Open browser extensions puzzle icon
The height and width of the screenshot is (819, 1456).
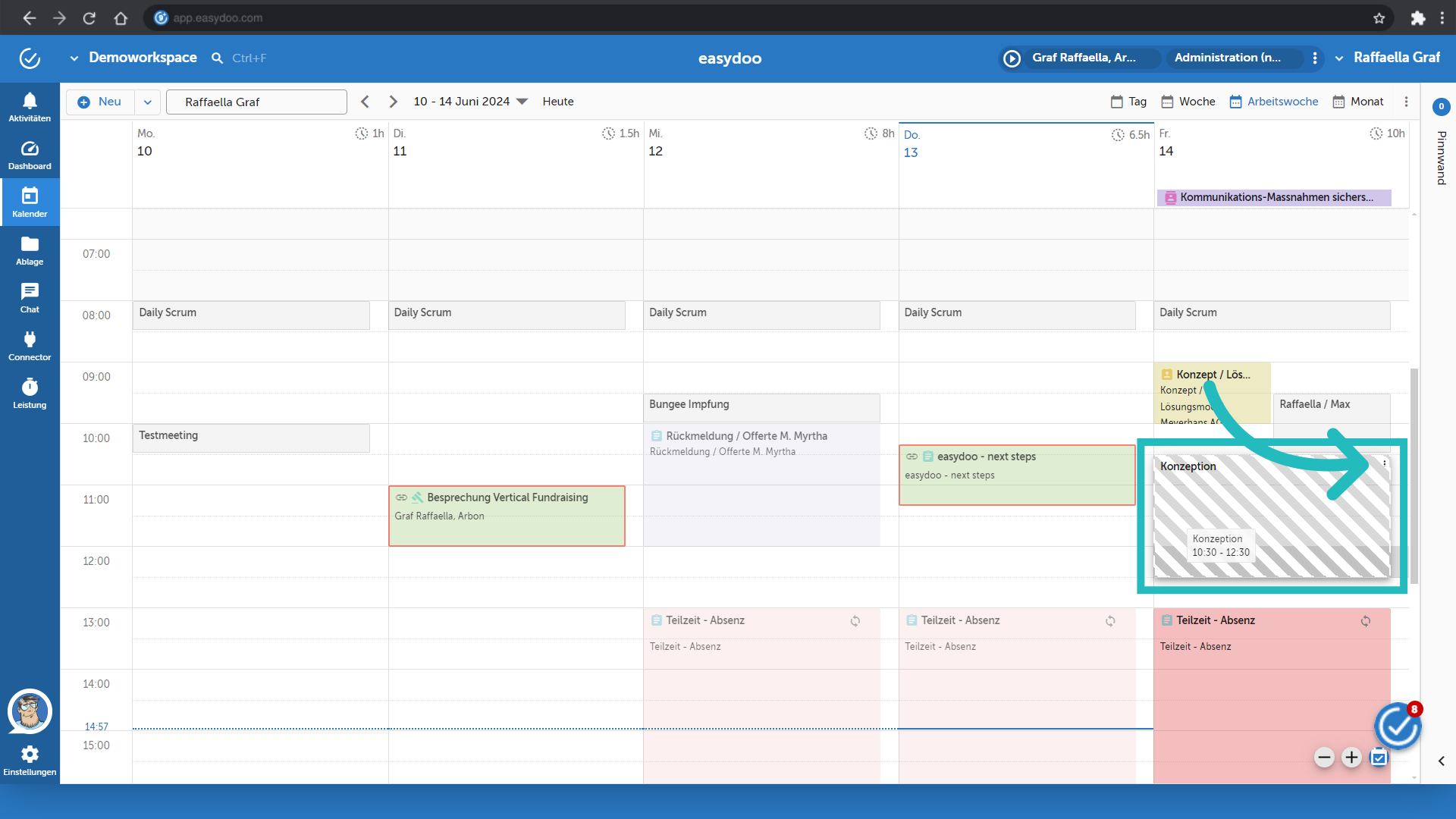pyautogui.click(x=1417, y=18)
